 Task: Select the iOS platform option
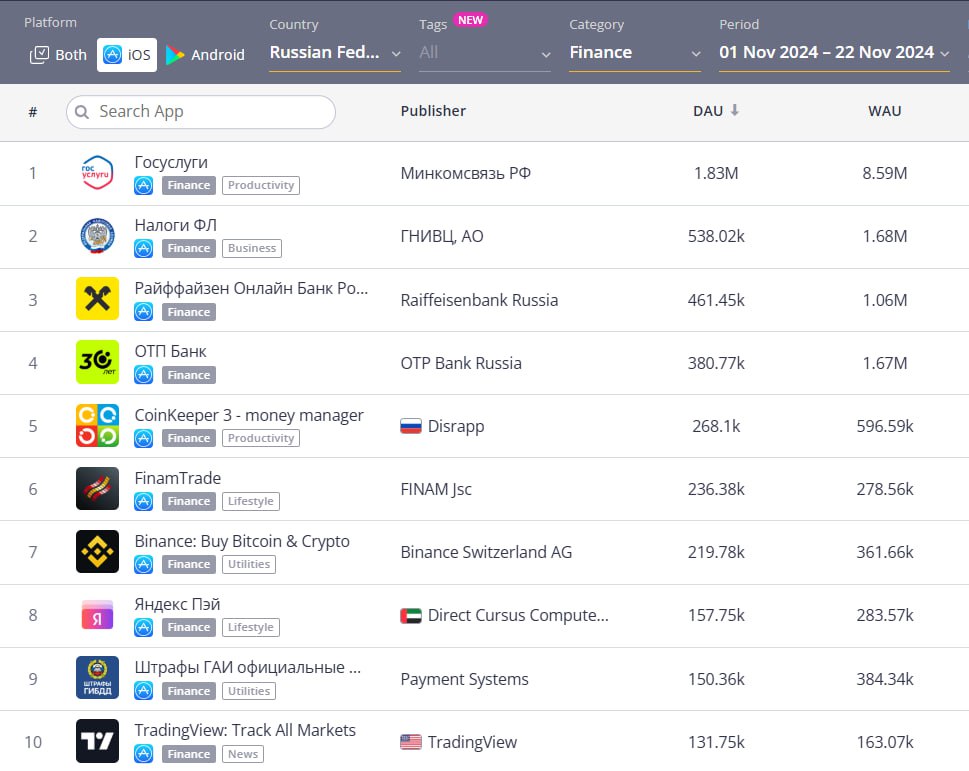point(127,55)
